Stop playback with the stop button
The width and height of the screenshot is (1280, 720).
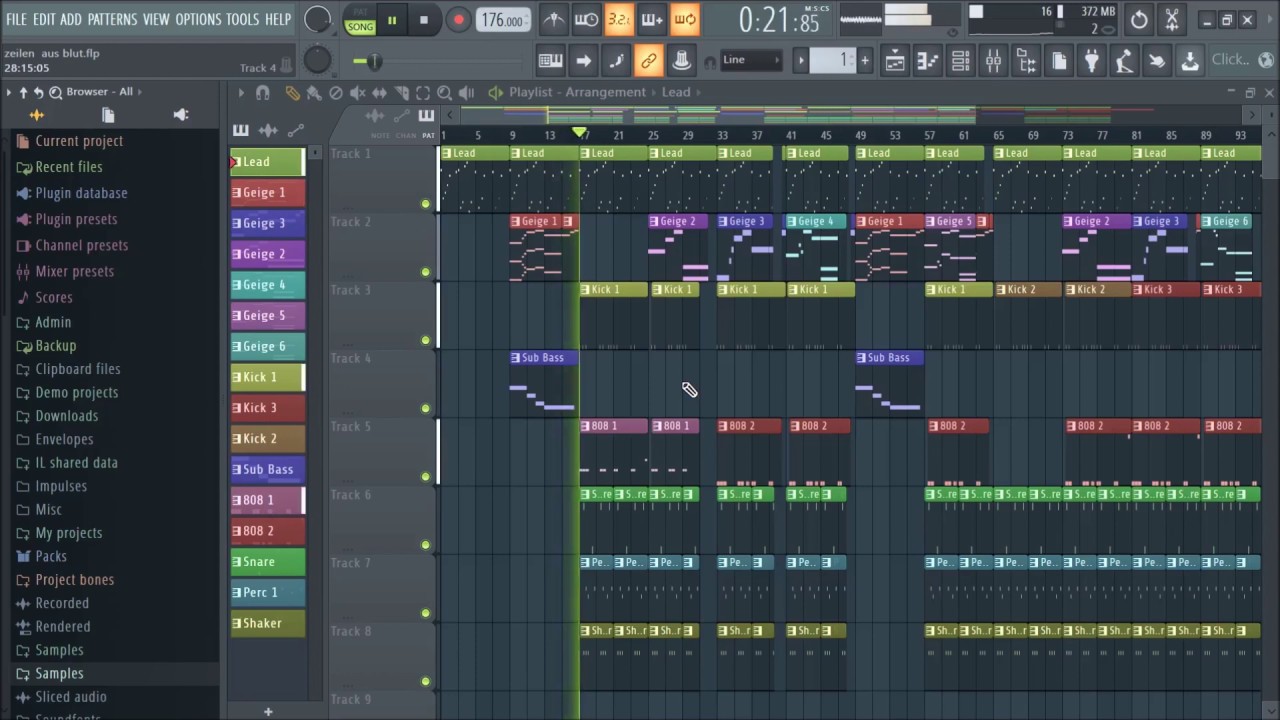(x=424, y=20)
